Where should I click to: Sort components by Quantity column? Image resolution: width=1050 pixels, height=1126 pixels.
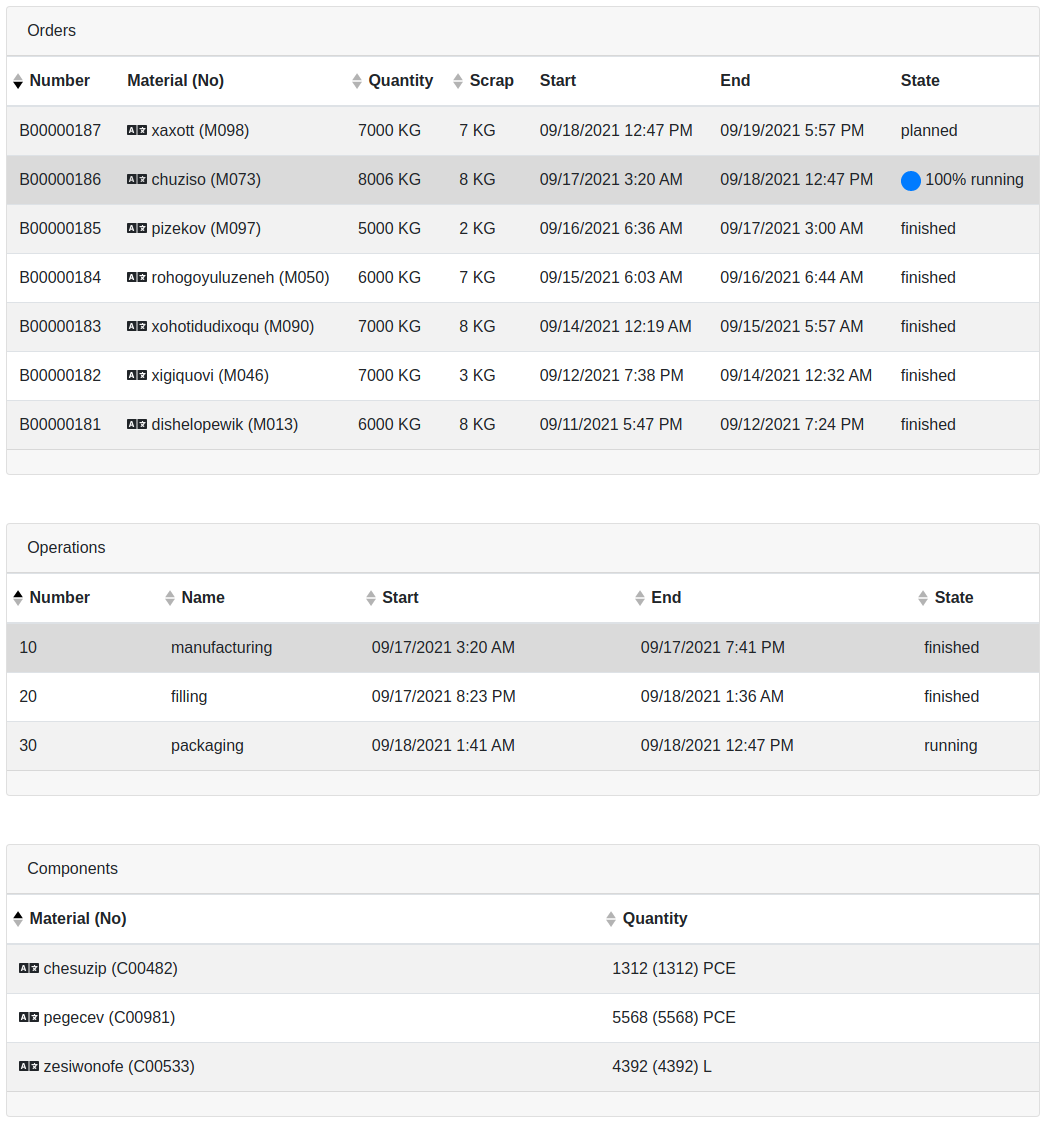click(x=654, y=919)
